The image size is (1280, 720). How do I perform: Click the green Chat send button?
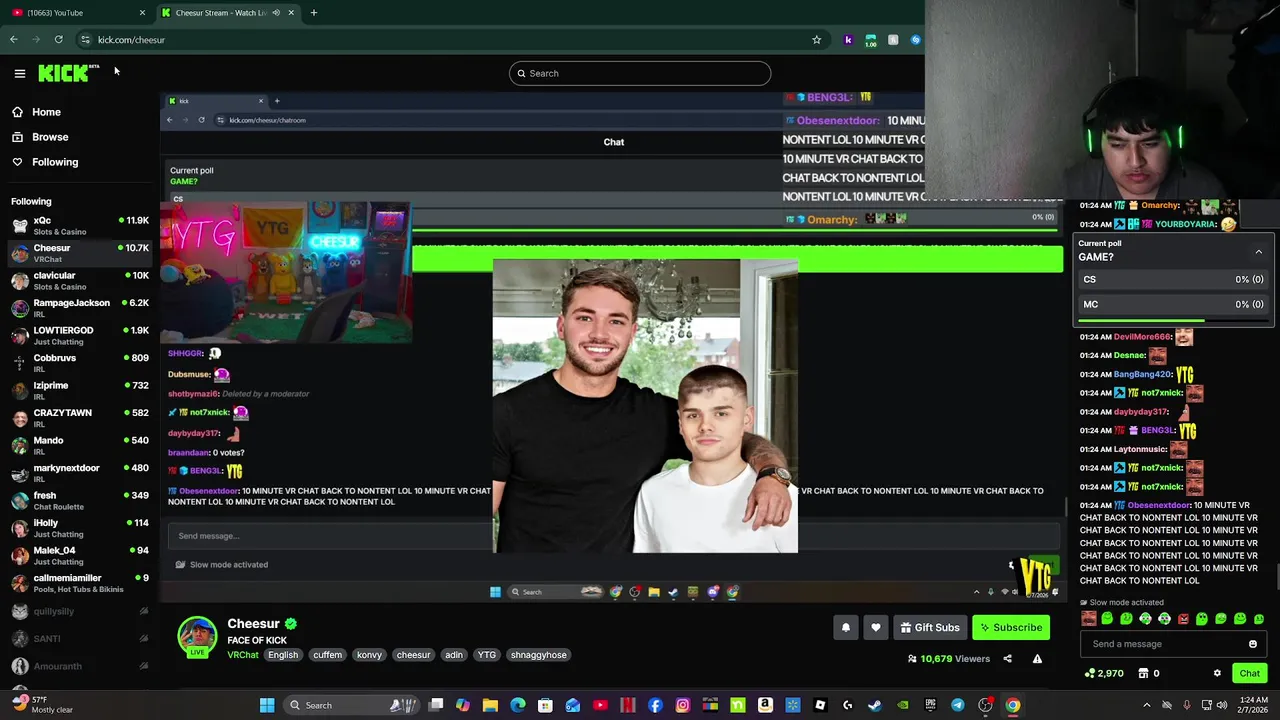point(1250,673)
